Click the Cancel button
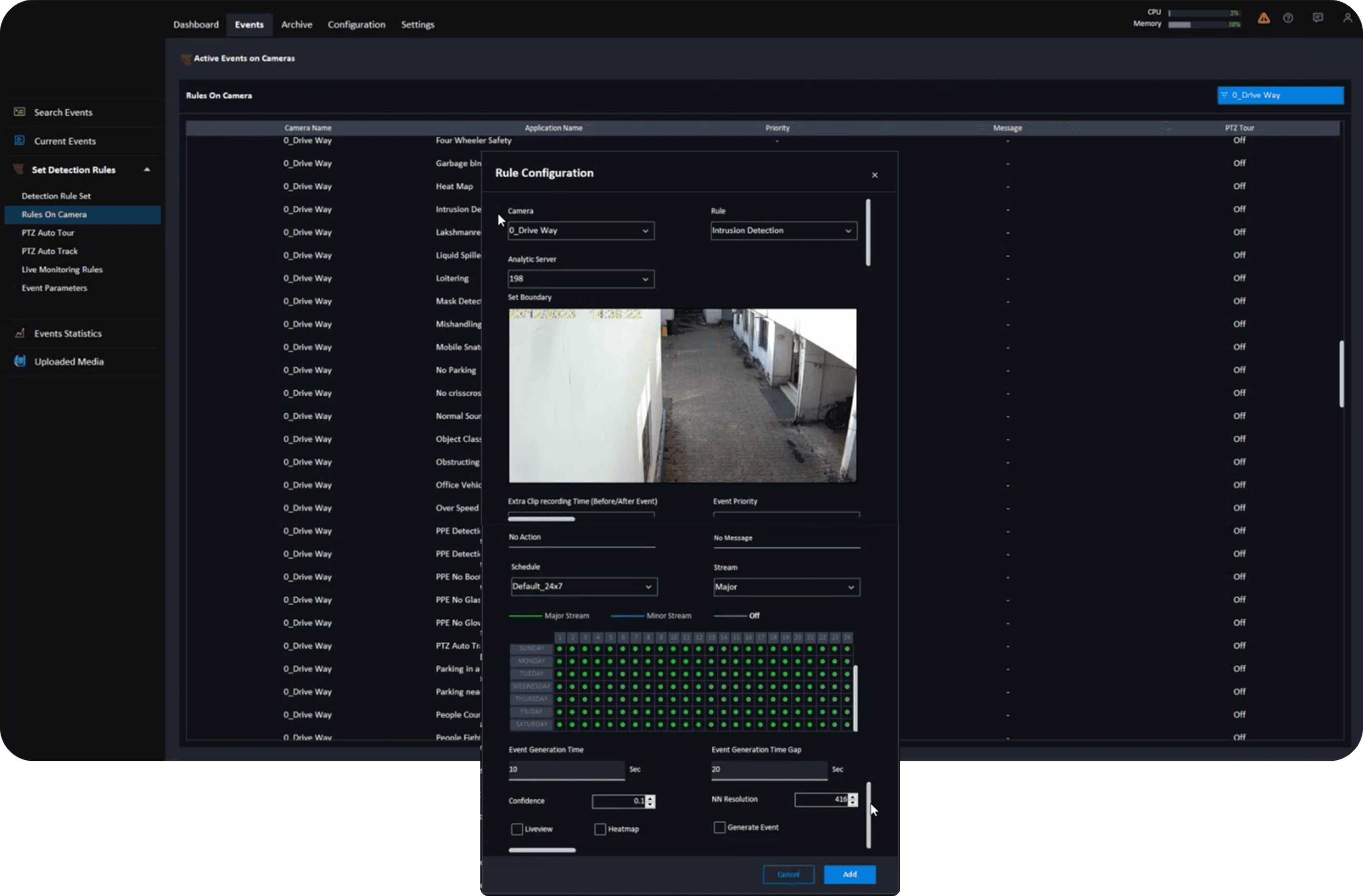Viewport: 1363px width, 896px height. pyautogui.click(x=788, y=874)
